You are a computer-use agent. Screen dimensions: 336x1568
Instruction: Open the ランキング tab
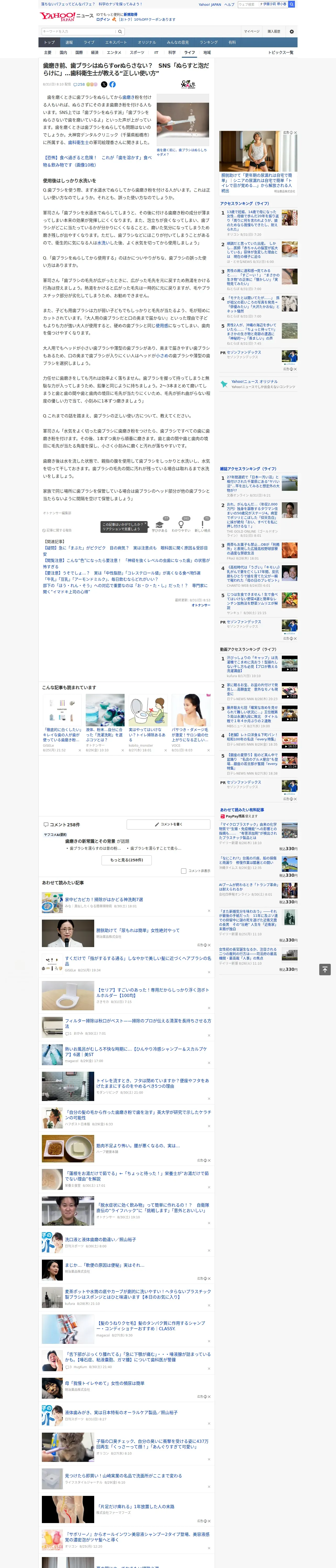click(x=209, y=43)
